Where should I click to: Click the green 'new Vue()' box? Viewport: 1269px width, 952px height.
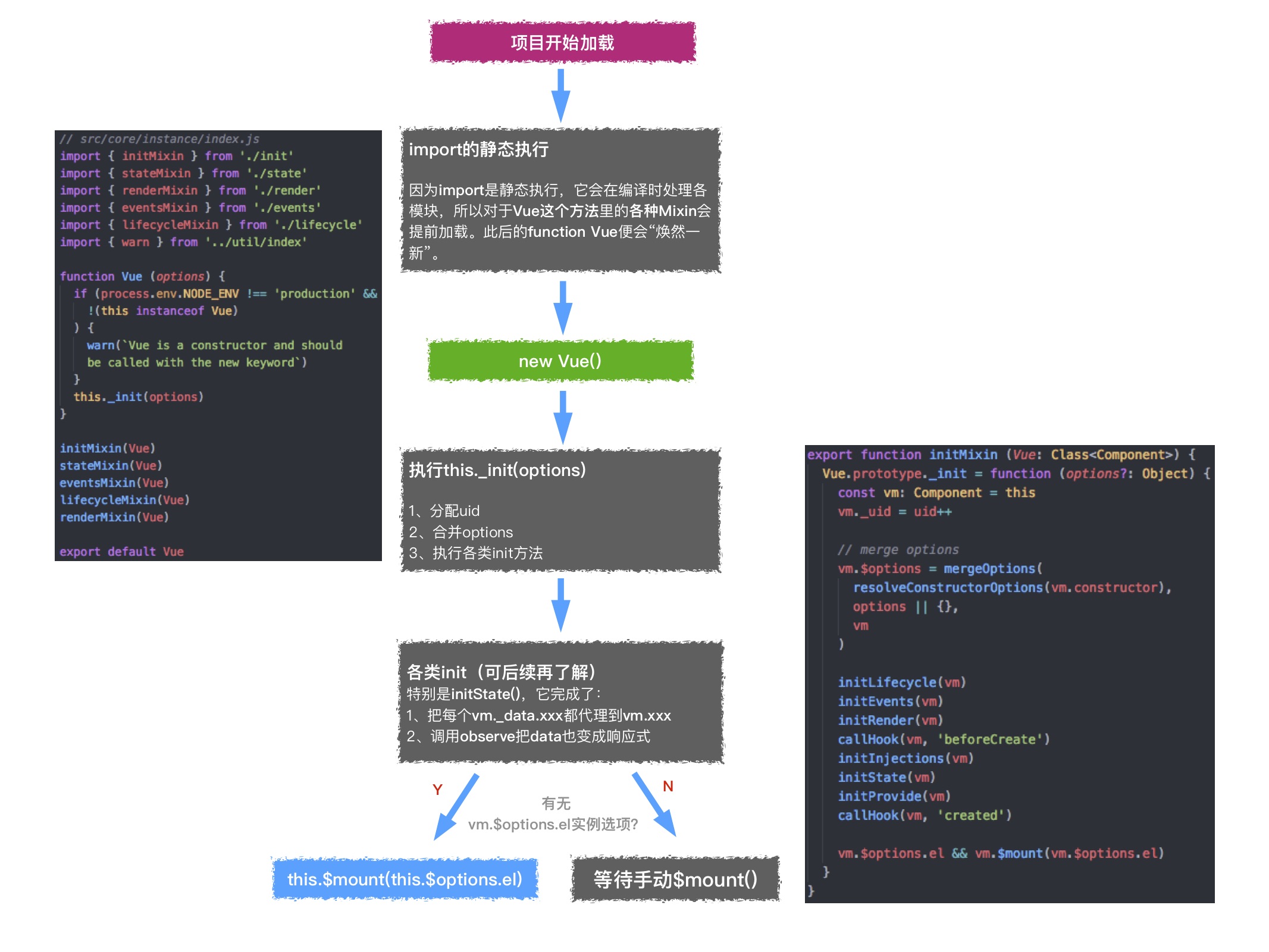pyautogui.click(x=560, y=361)
